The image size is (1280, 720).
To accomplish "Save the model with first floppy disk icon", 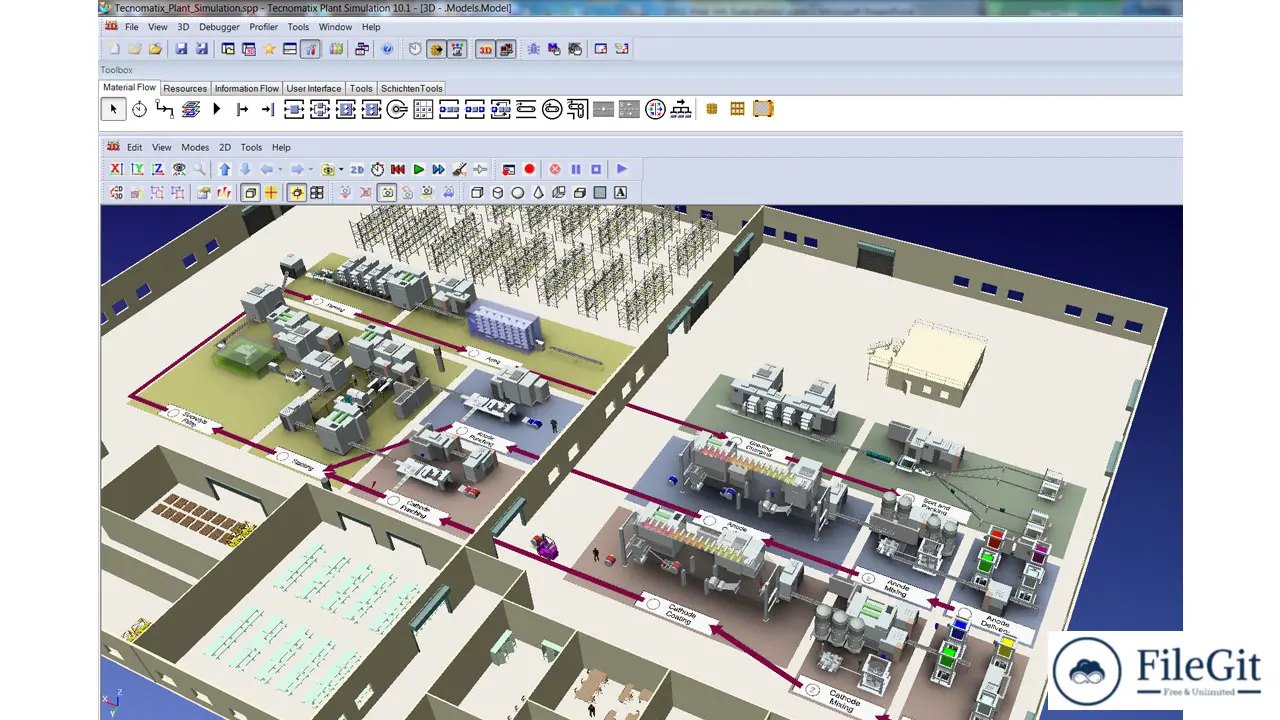I will [181, 49].
